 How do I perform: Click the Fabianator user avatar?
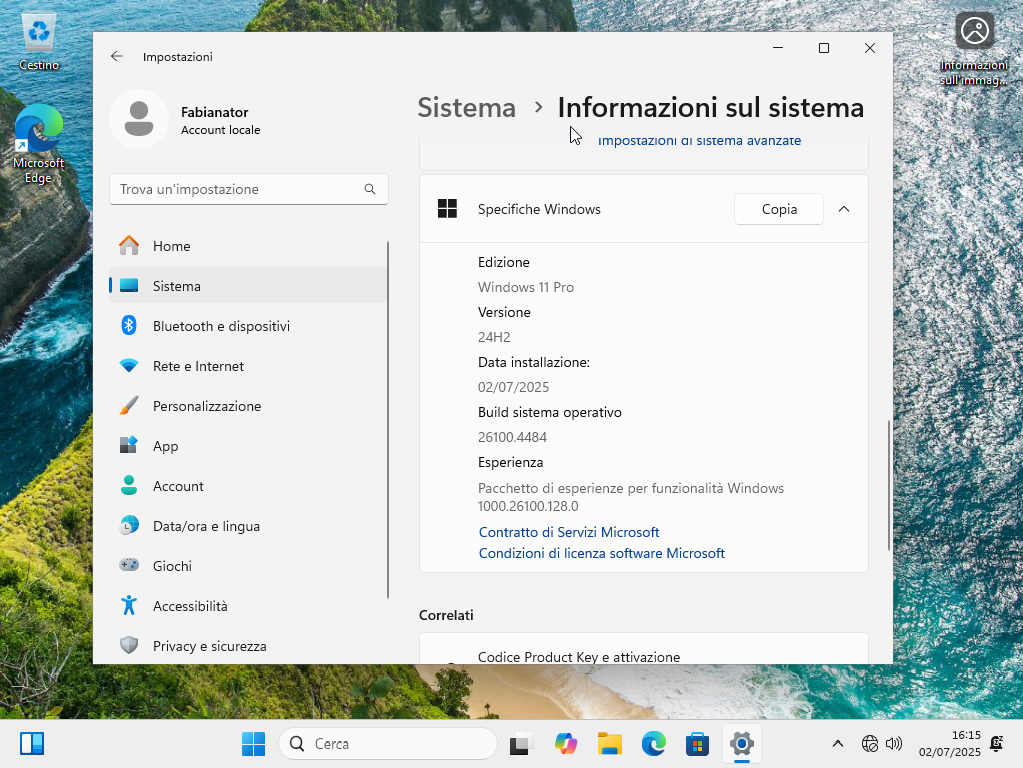pyautogui.click(x=139, y=119)
